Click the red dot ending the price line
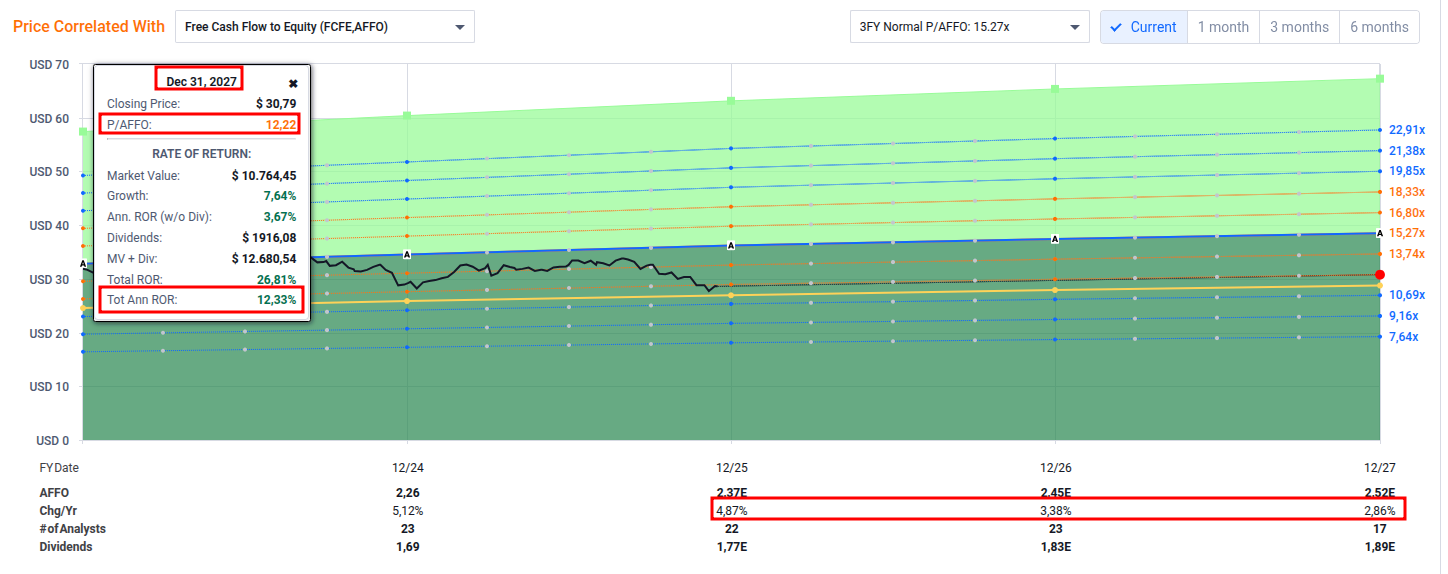 (x=1380, y=275)
